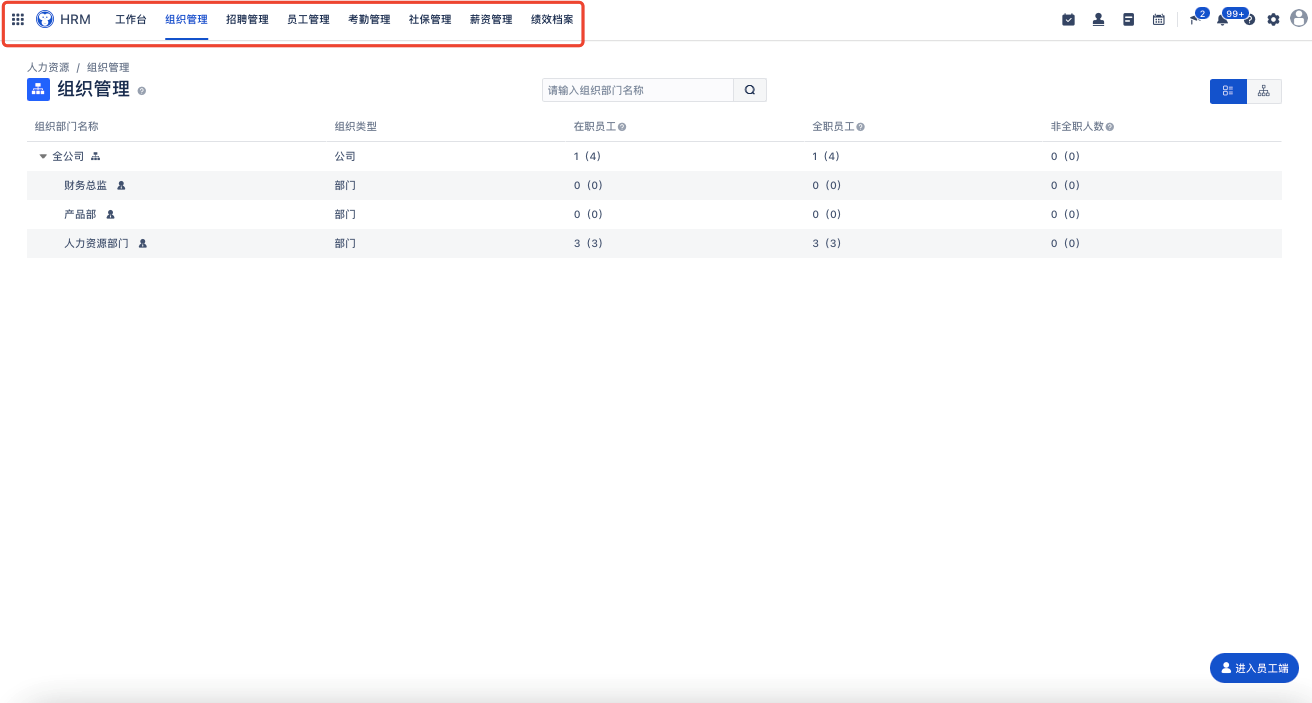
Task: Click help icon next to 在职员工 header
Action: click(x=622, y=127)
